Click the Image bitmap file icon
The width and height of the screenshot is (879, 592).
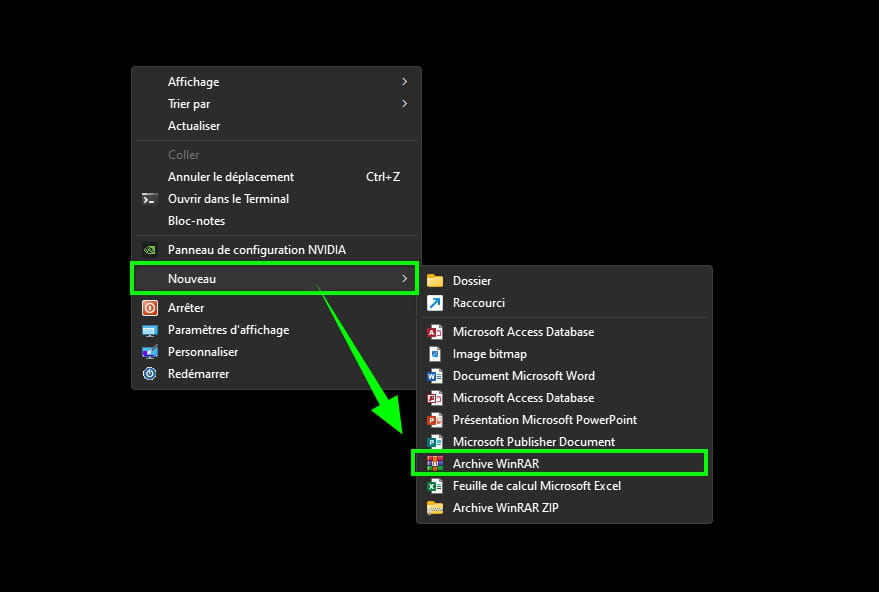click(x=435, y=354)
